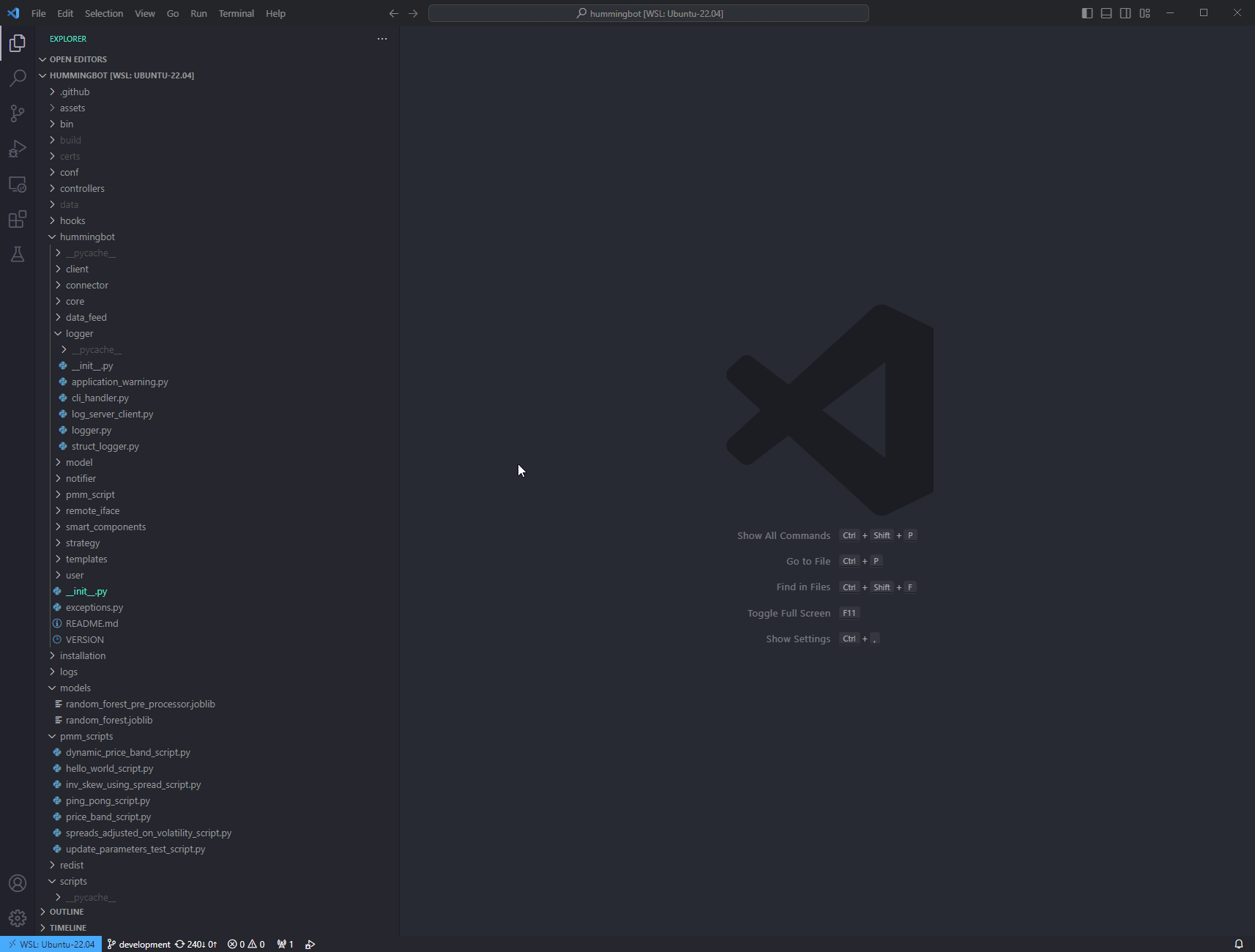Image resolution: width=1255 pixels, height=952 pixels.
Task: Open the Remote Explorer view
Action: 17,185
